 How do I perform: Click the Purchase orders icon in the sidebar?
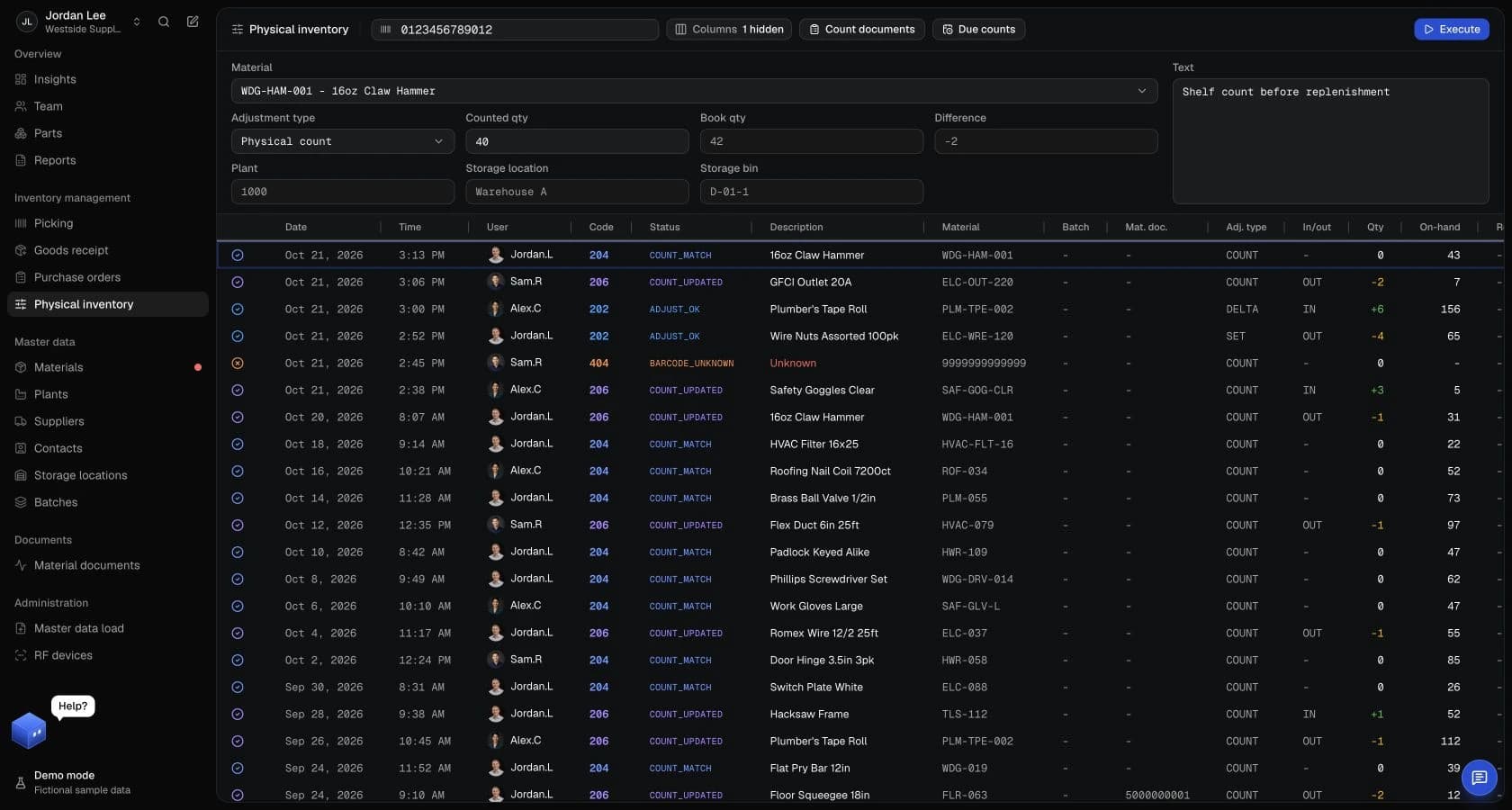[x=21, y=277]
